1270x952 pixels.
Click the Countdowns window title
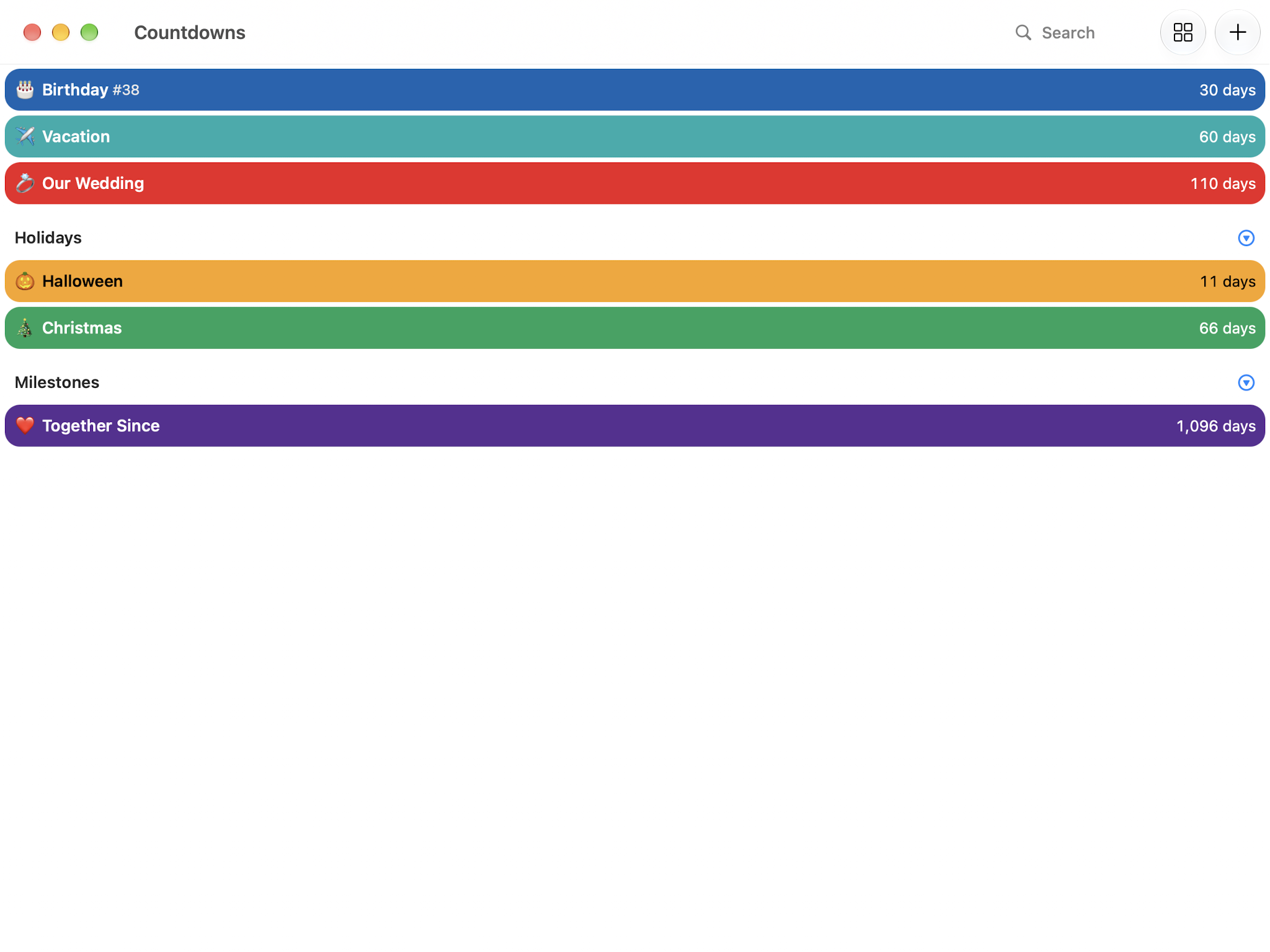point(190,32)
